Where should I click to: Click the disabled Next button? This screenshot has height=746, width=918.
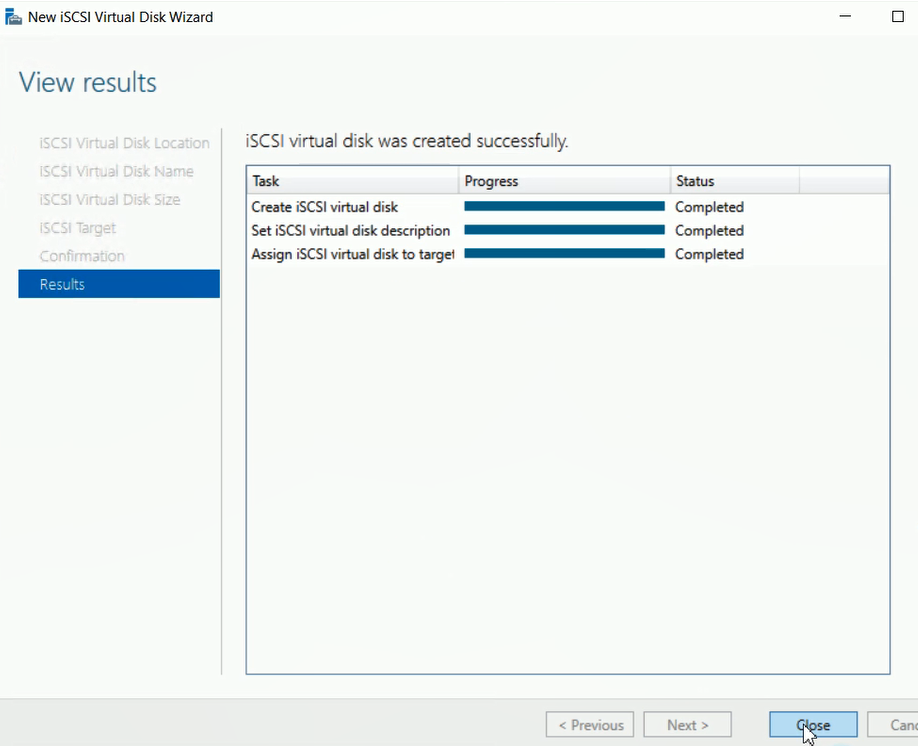click(687, 725)
